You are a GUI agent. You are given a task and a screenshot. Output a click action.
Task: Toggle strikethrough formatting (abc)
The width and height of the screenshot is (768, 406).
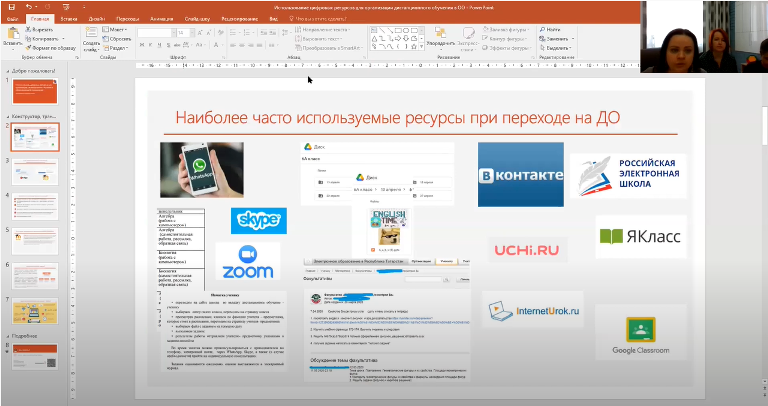click(177, 45)
